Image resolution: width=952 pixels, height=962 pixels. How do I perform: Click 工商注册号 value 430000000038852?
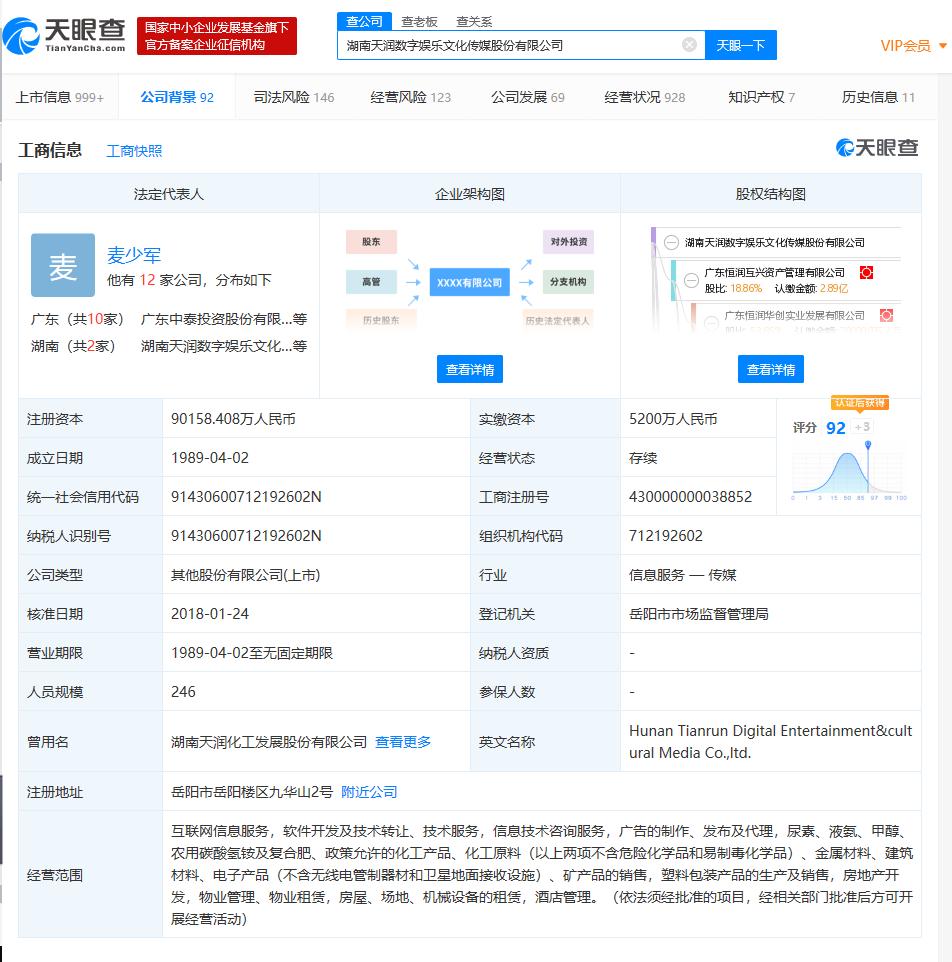tap(691, 497)
